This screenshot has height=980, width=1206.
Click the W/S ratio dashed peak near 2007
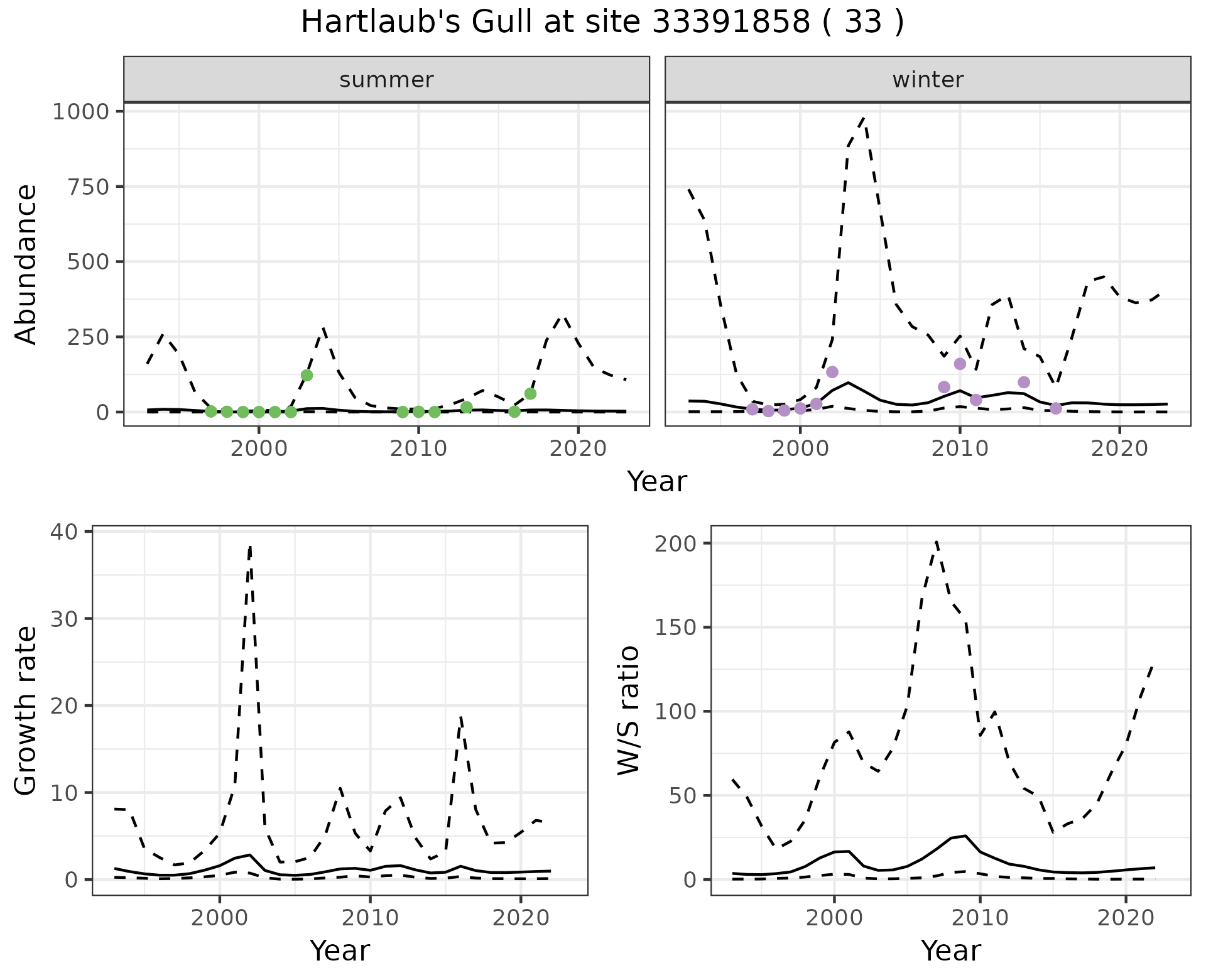click(936, 542)
